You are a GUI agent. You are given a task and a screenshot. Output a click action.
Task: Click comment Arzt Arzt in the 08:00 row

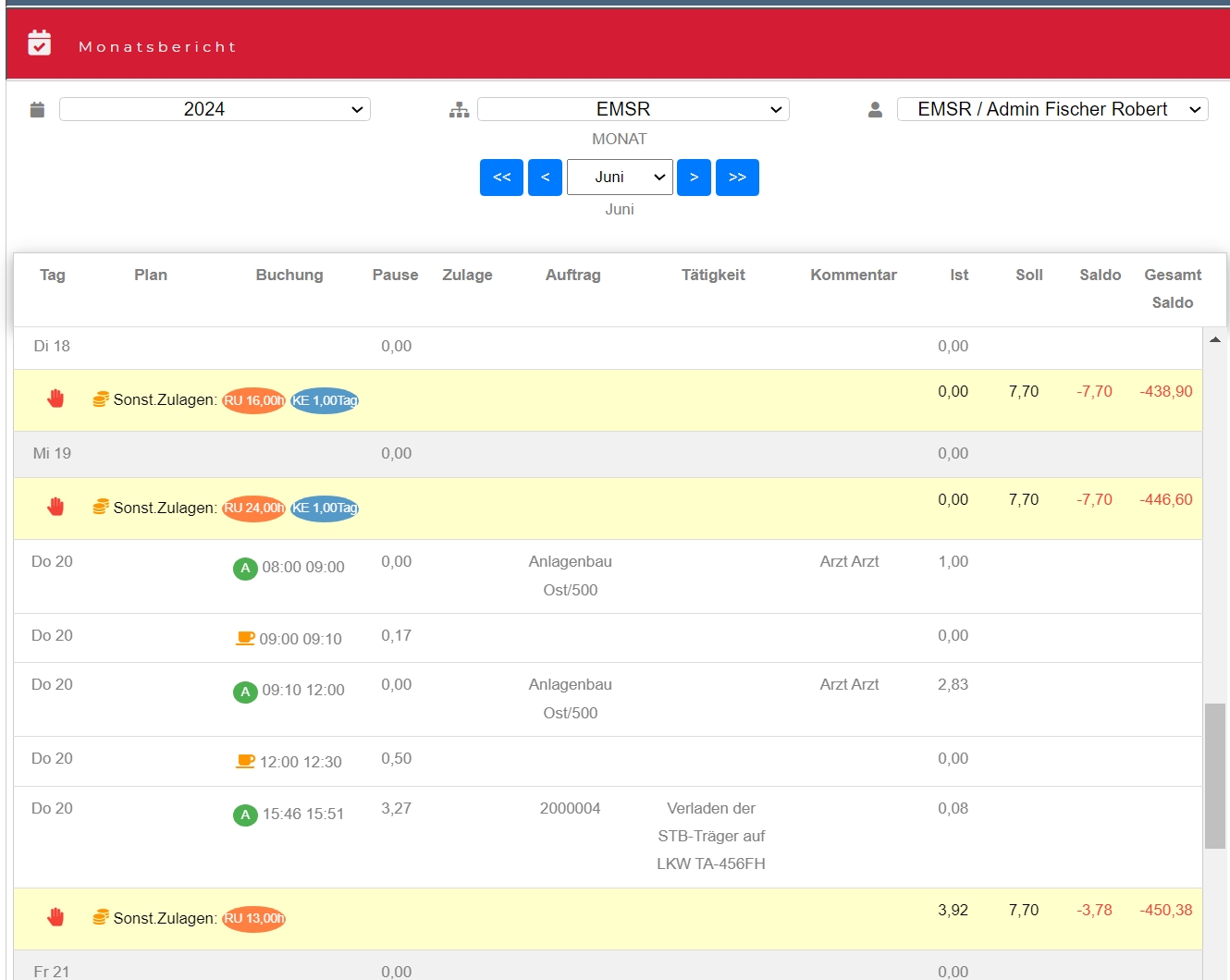pos(850,561)
